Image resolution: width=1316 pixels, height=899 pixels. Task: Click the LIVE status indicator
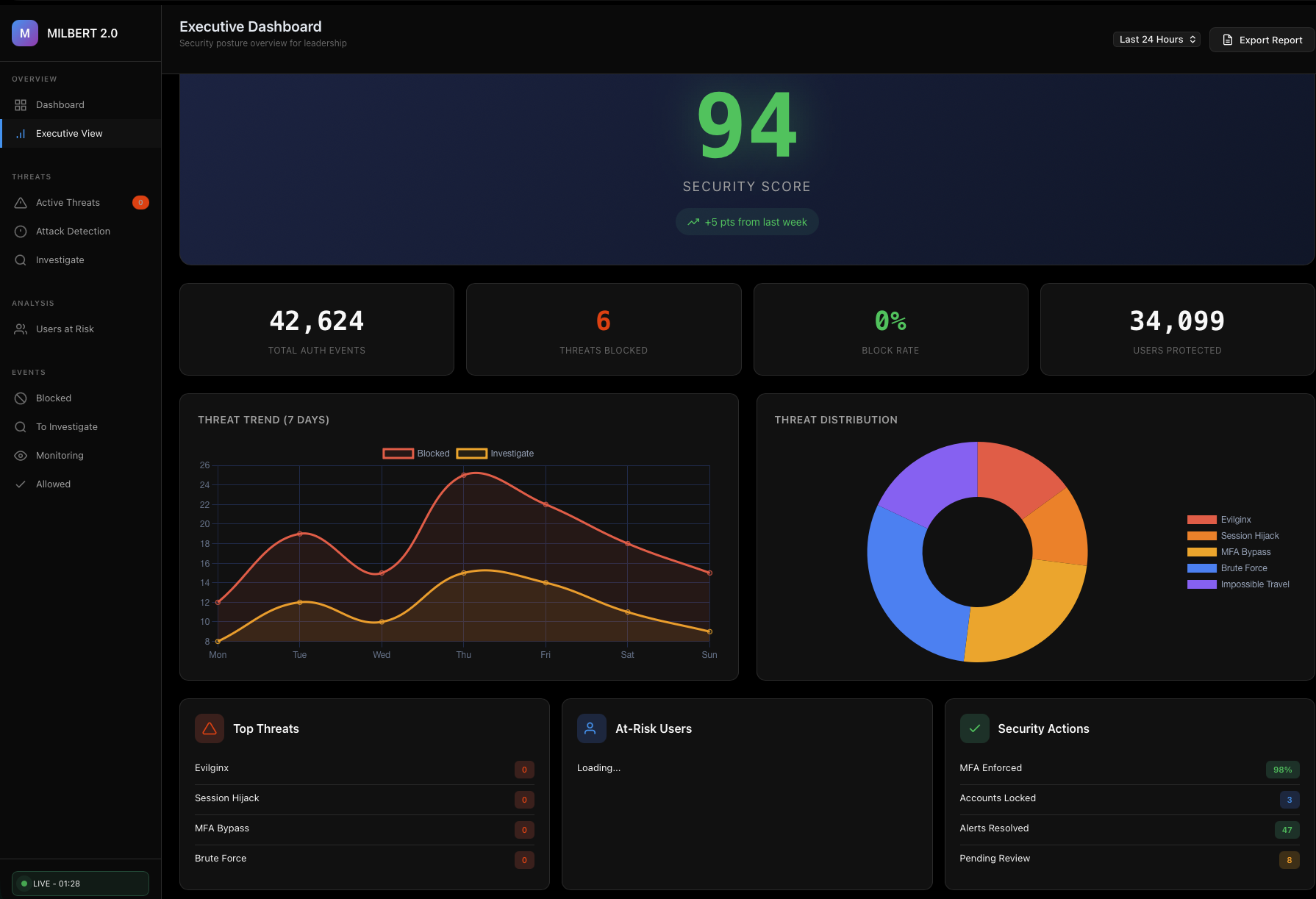pos(80,883)
